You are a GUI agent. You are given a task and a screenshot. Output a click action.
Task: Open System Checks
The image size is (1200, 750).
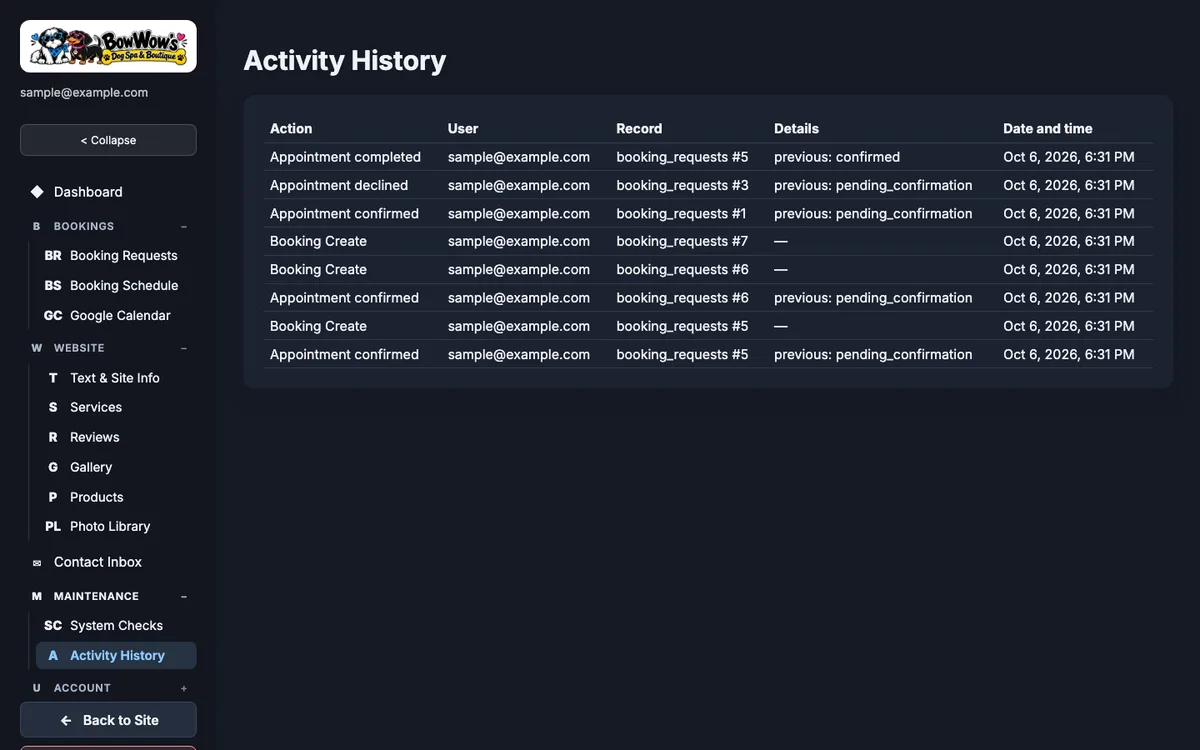[116, 626]
